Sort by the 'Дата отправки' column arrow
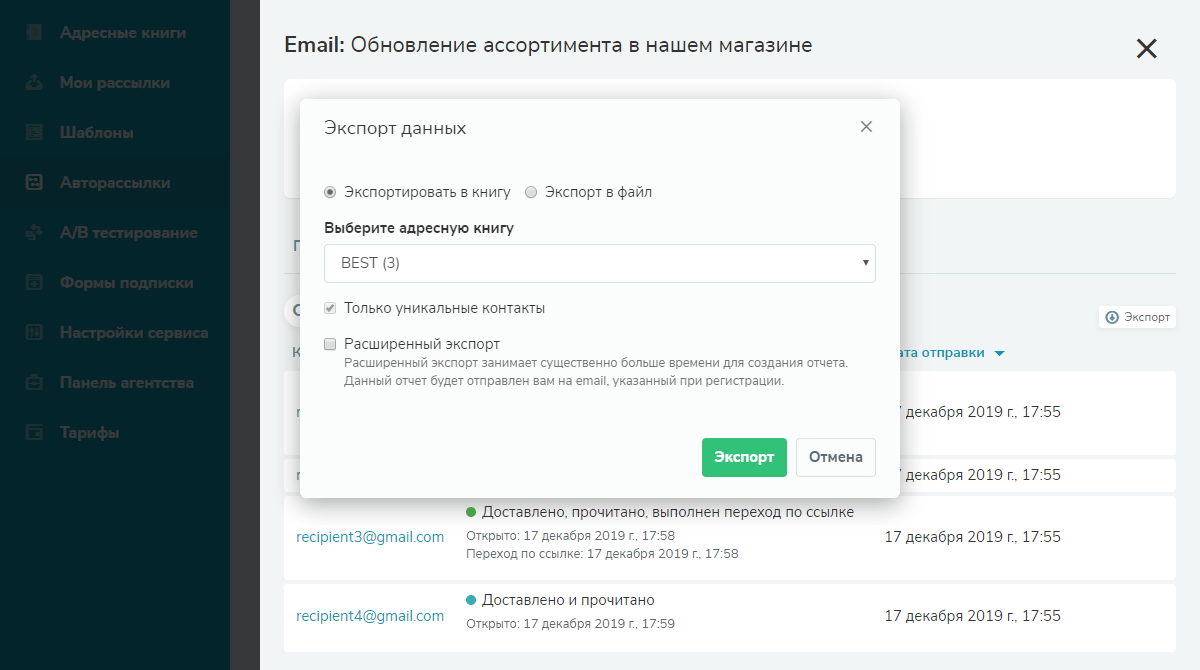This screenshot has height=670, width=1200. [x=999, y=353]
